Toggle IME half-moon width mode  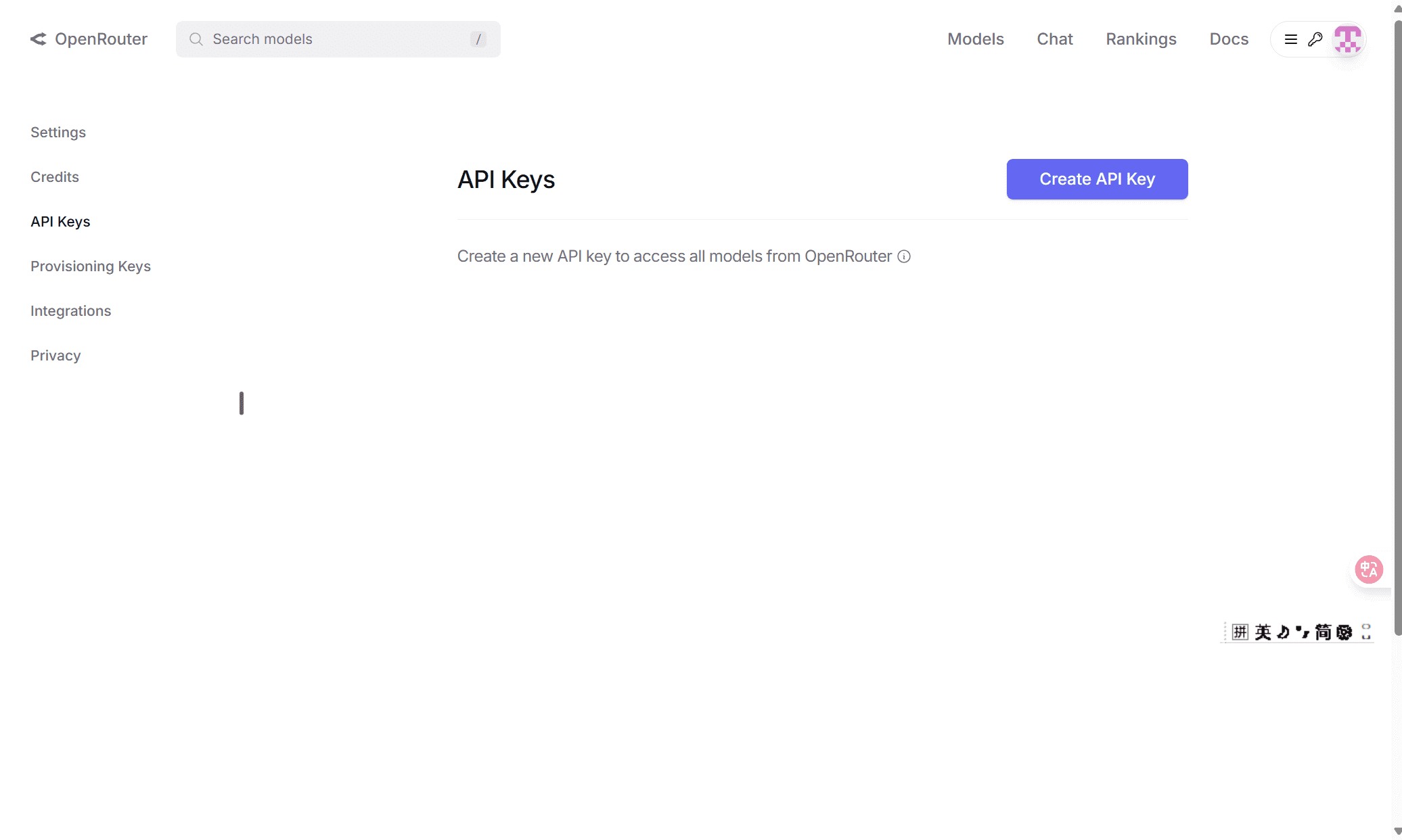click(1283, 632)
